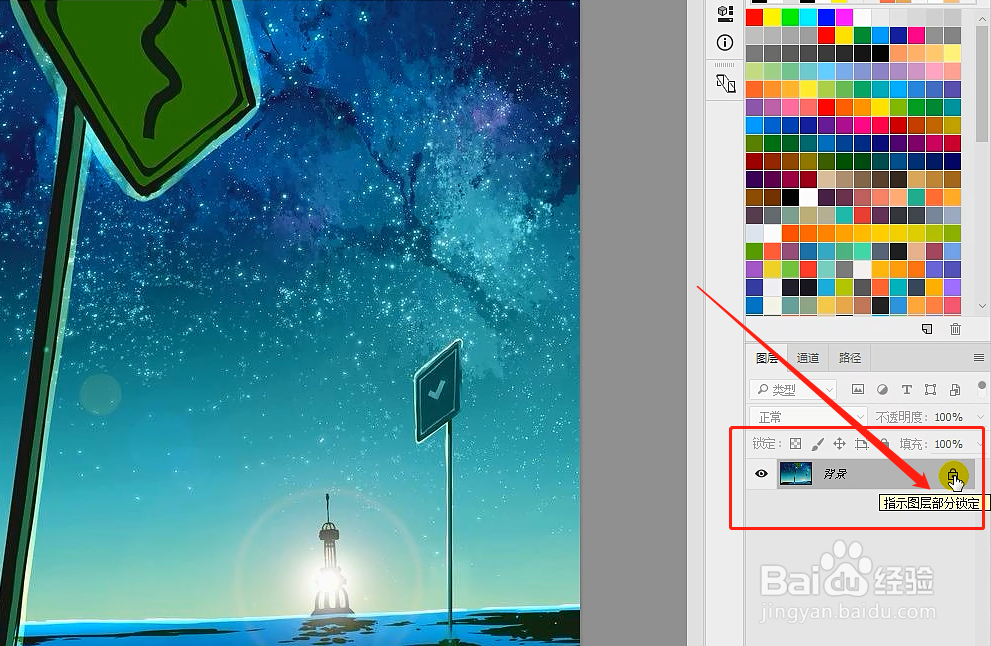Filter for type layers icon

pos(906,389)
